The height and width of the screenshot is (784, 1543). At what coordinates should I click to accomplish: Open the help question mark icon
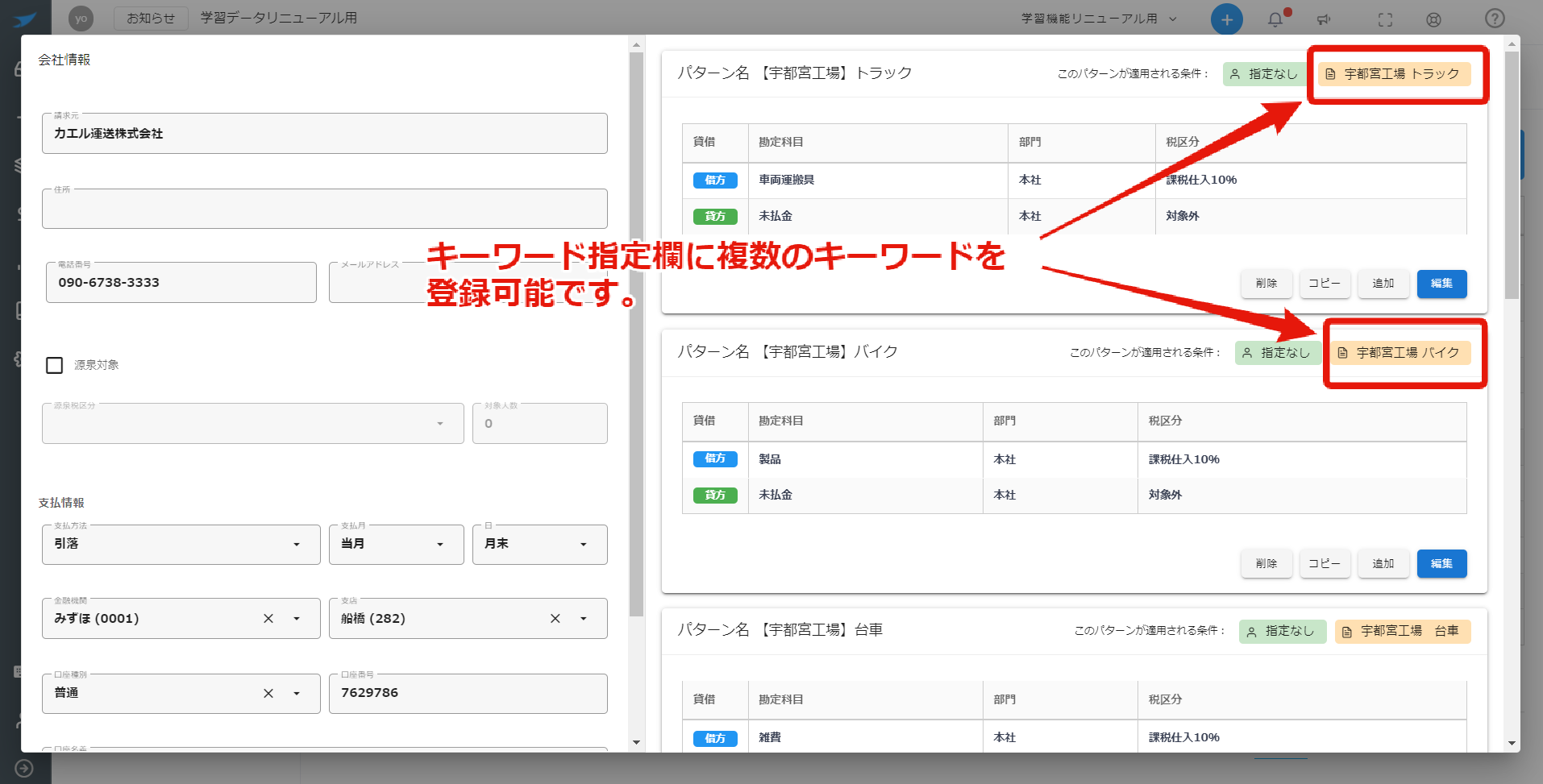click(x=1495, y=19)
